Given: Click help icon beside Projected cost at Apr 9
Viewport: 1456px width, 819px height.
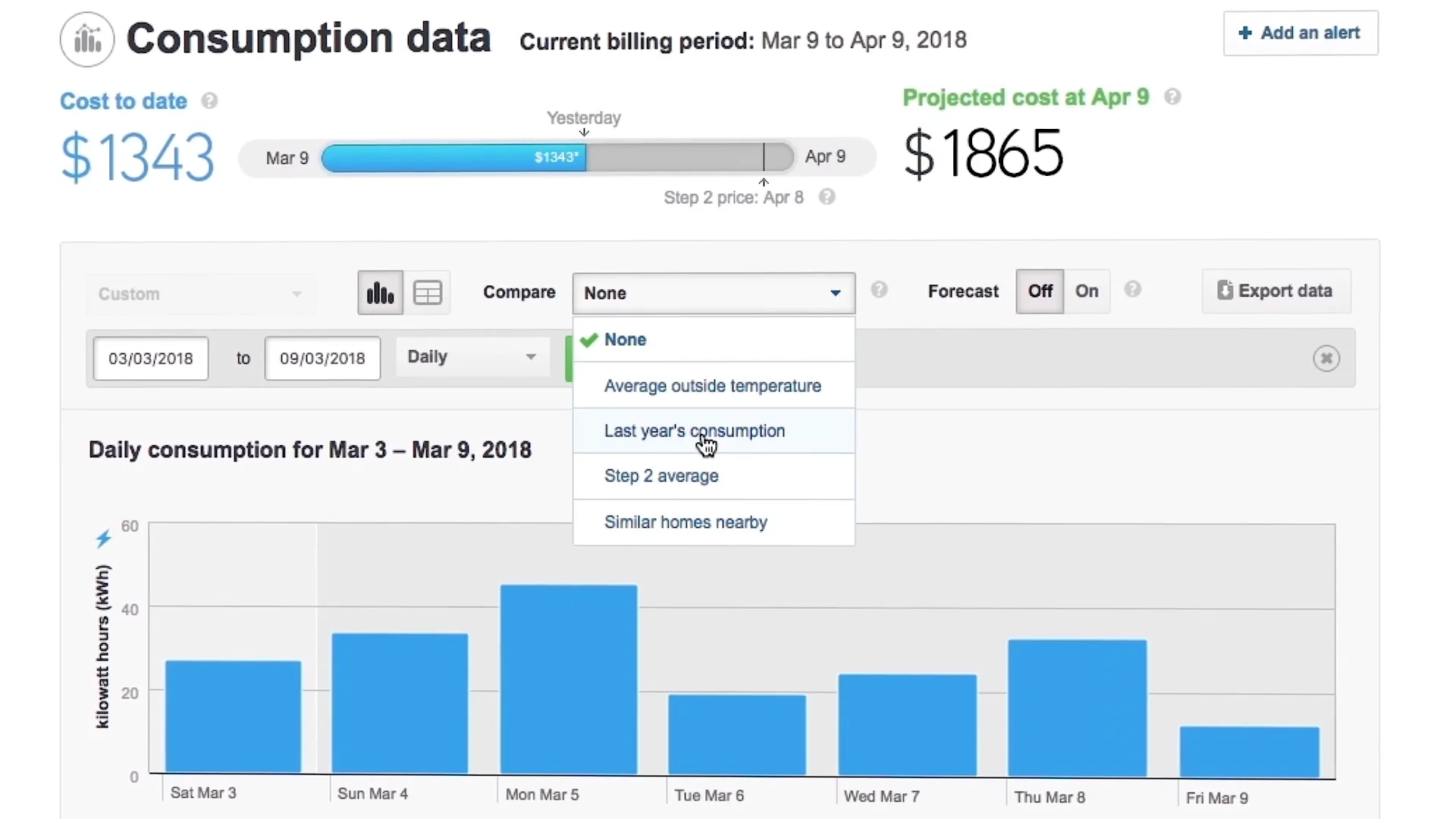Looking at the screenshot, I should click(1172, 97).
